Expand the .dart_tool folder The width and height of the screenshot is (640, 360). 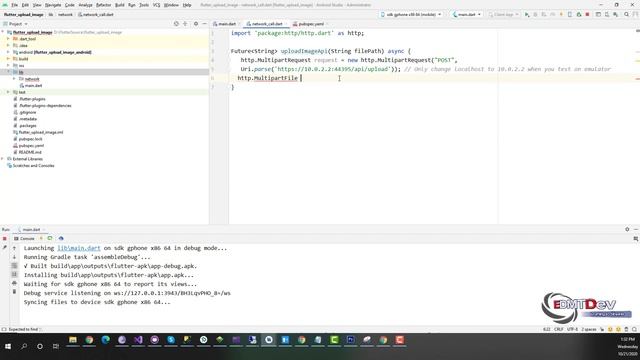coord(8,39)
